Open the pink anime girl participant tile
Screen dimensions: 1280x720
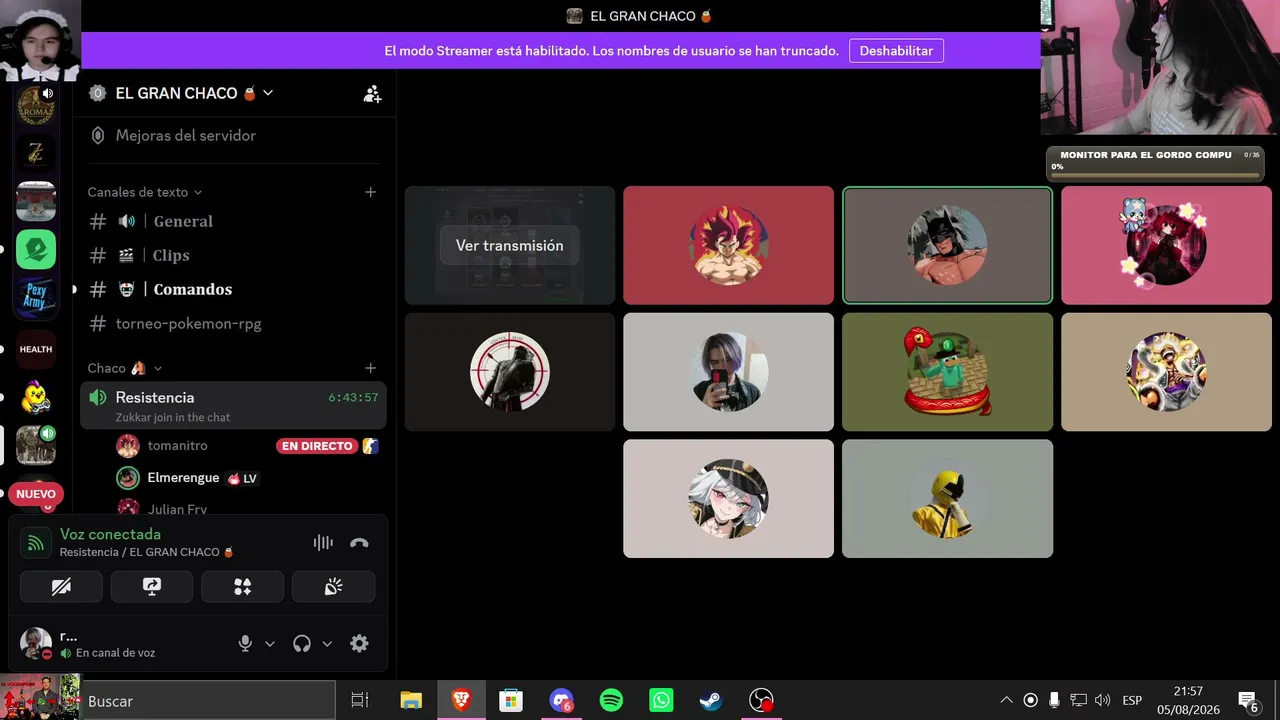(1166, 245)
